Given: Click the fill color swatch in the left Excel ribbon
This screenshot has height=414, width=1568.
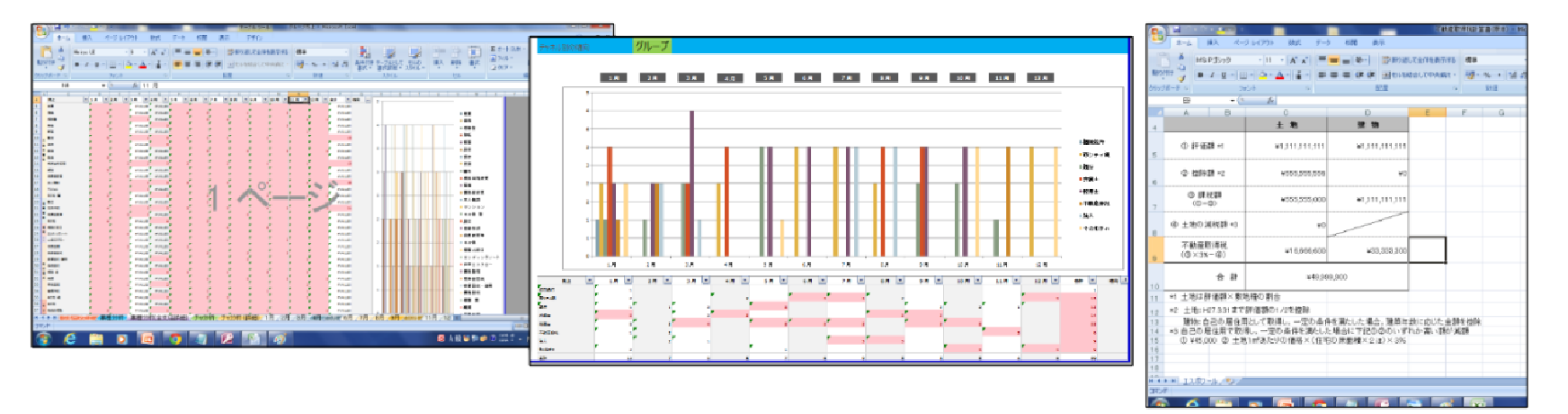Looking at the screenshot, I should click(x=129, y=65).
